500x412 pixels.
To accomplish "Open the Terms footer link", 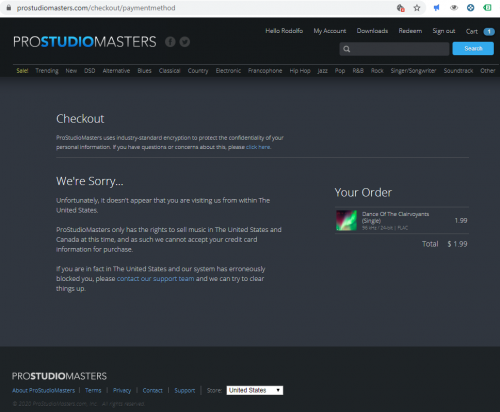I will (x=93, y=390).
